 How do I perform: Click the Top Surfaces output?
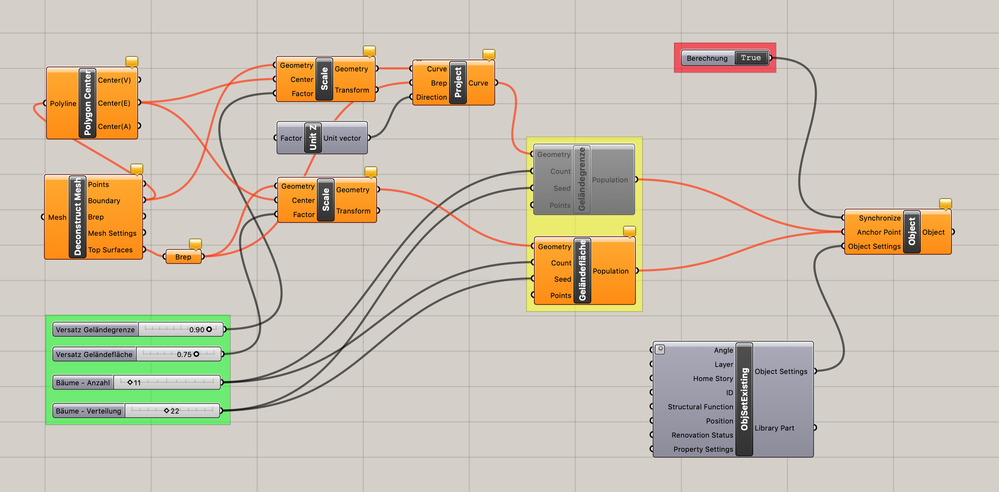[x=110, y=250]
